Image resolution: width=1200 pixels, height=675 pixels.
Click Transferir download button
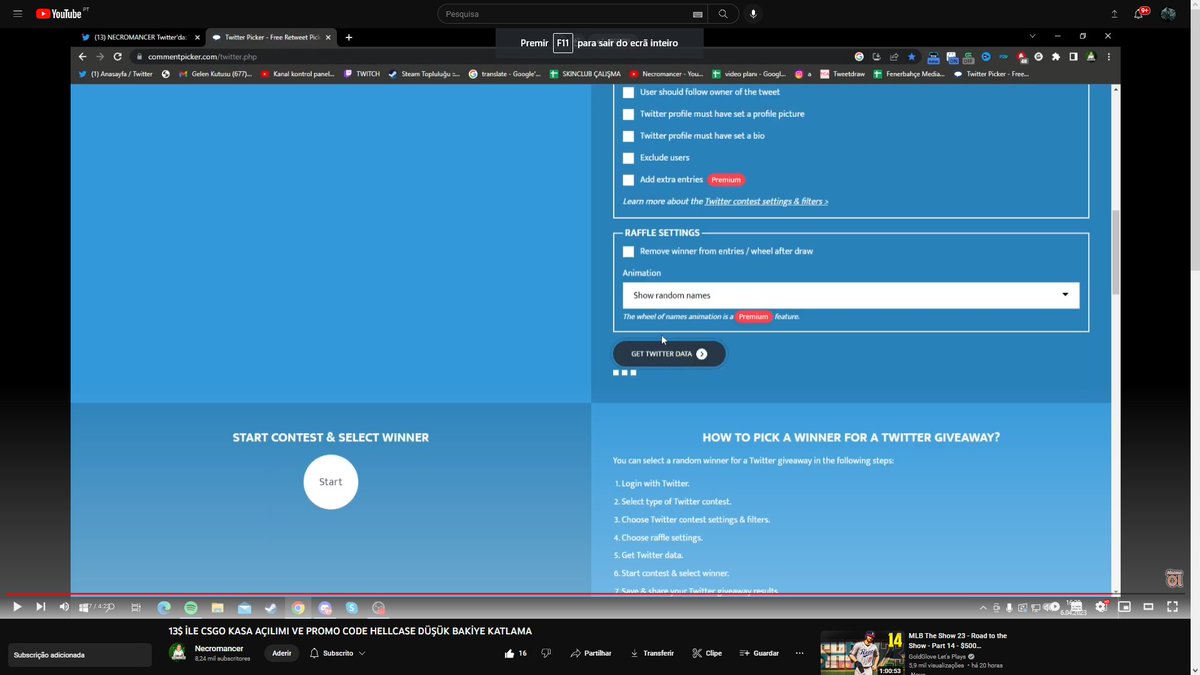652,653
